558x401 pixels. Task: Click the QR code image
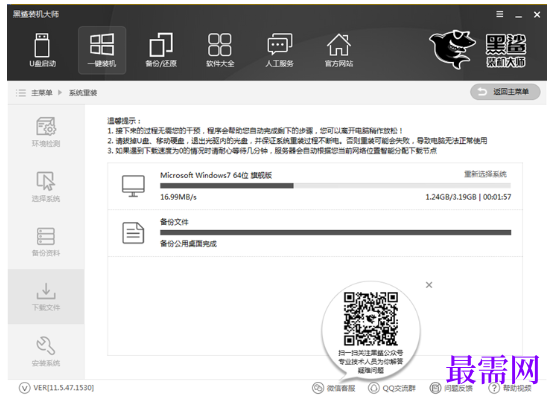pyautogui.click(x=370, y=318)
